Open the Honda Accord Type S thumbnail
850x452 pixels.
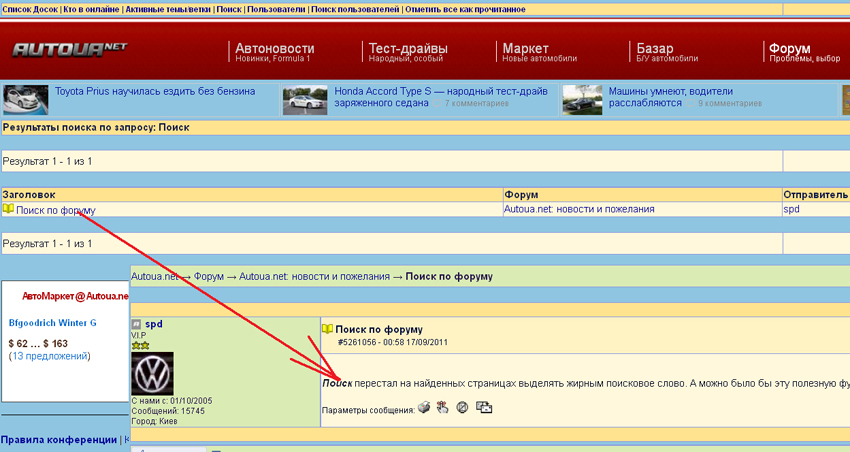[304, 98]
